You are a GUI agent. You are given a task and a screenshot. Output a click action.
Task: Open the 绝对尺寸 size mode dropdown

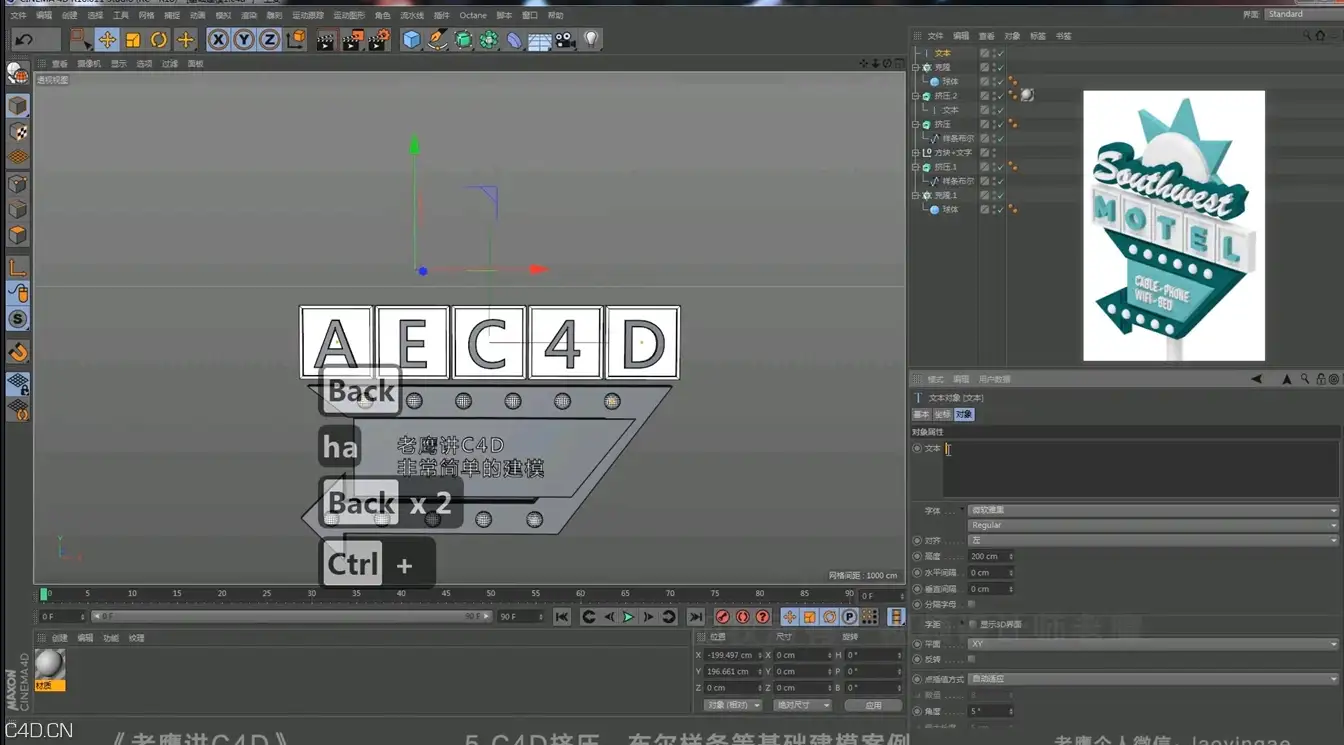click(x=802, y=705)
